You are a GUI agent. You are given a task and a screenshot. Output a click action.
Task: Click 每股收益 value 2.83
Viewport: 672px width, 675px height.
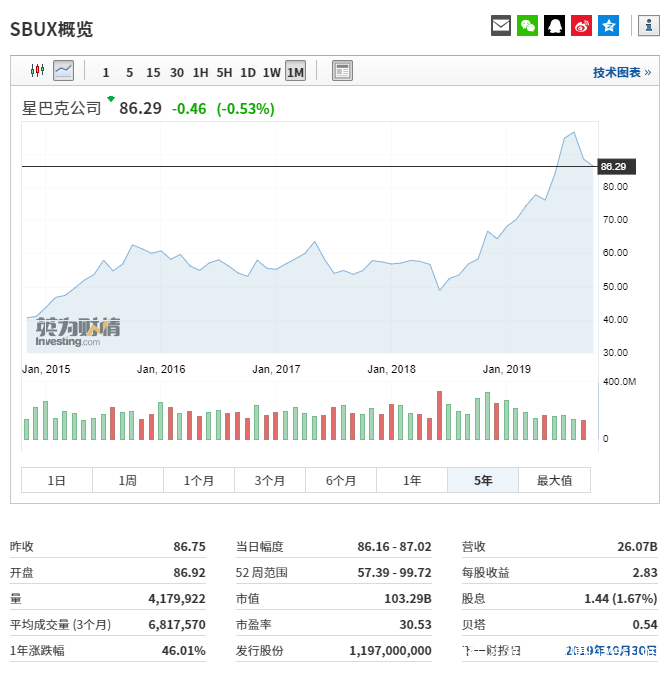point(645,573)
